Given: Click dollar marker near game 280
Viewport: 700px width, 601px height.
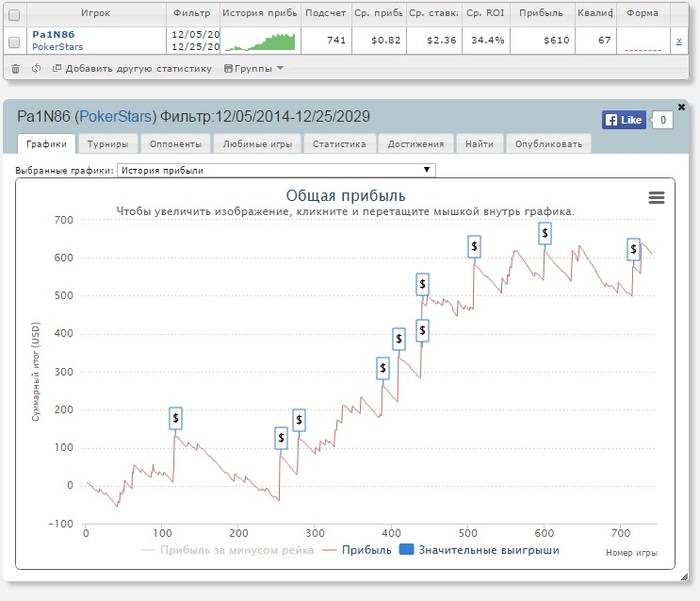Looking at the screenshot, I should [x=299, y=420].
